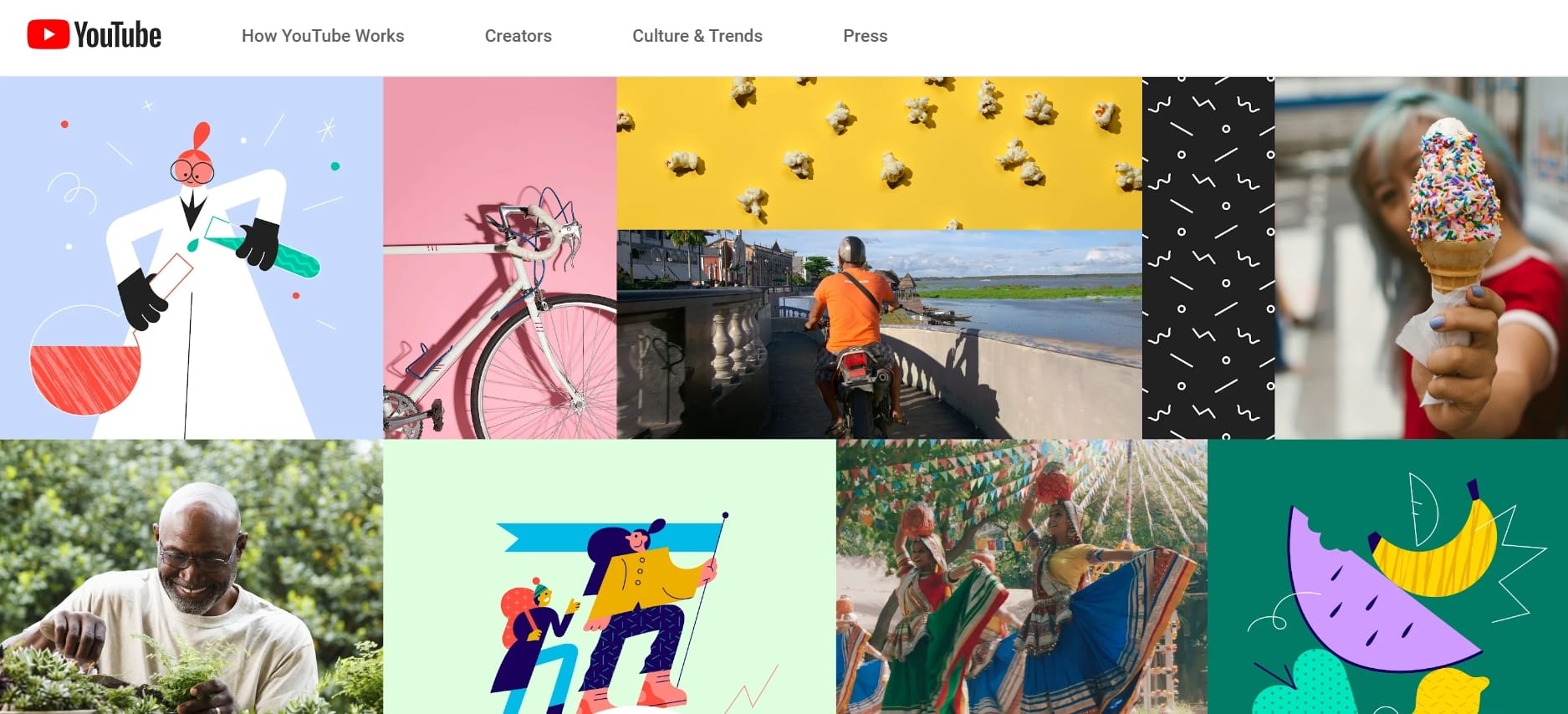The width and height of the screenshot is (1568, 714).
Task: Go to Culture & Trends page
Action: 697,36
